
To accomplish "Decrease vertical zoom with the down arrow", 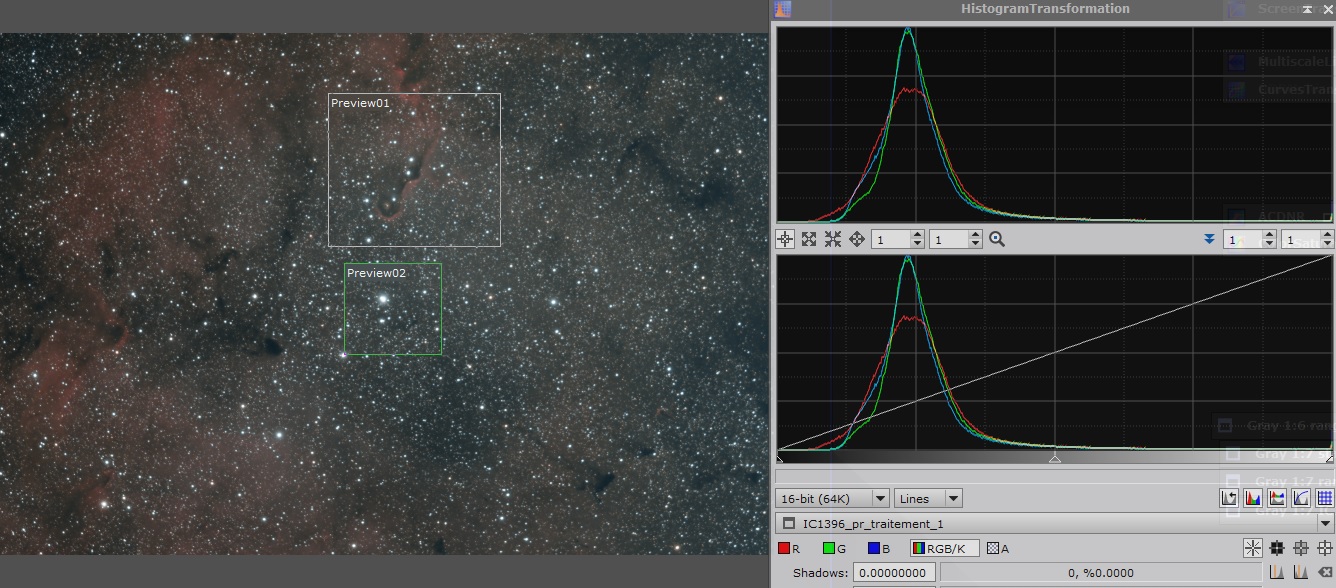I will (x=975, y=244).
